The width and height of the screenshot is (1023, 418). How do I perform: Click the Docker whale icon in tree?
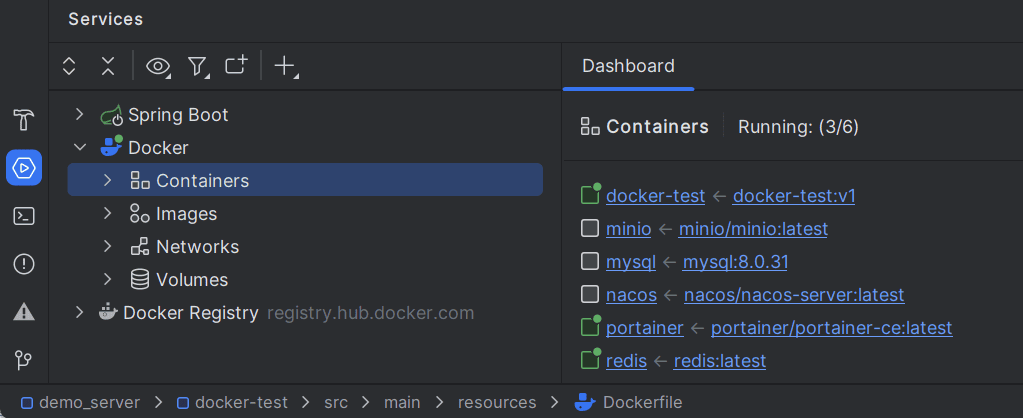click(x=112, y=146)
